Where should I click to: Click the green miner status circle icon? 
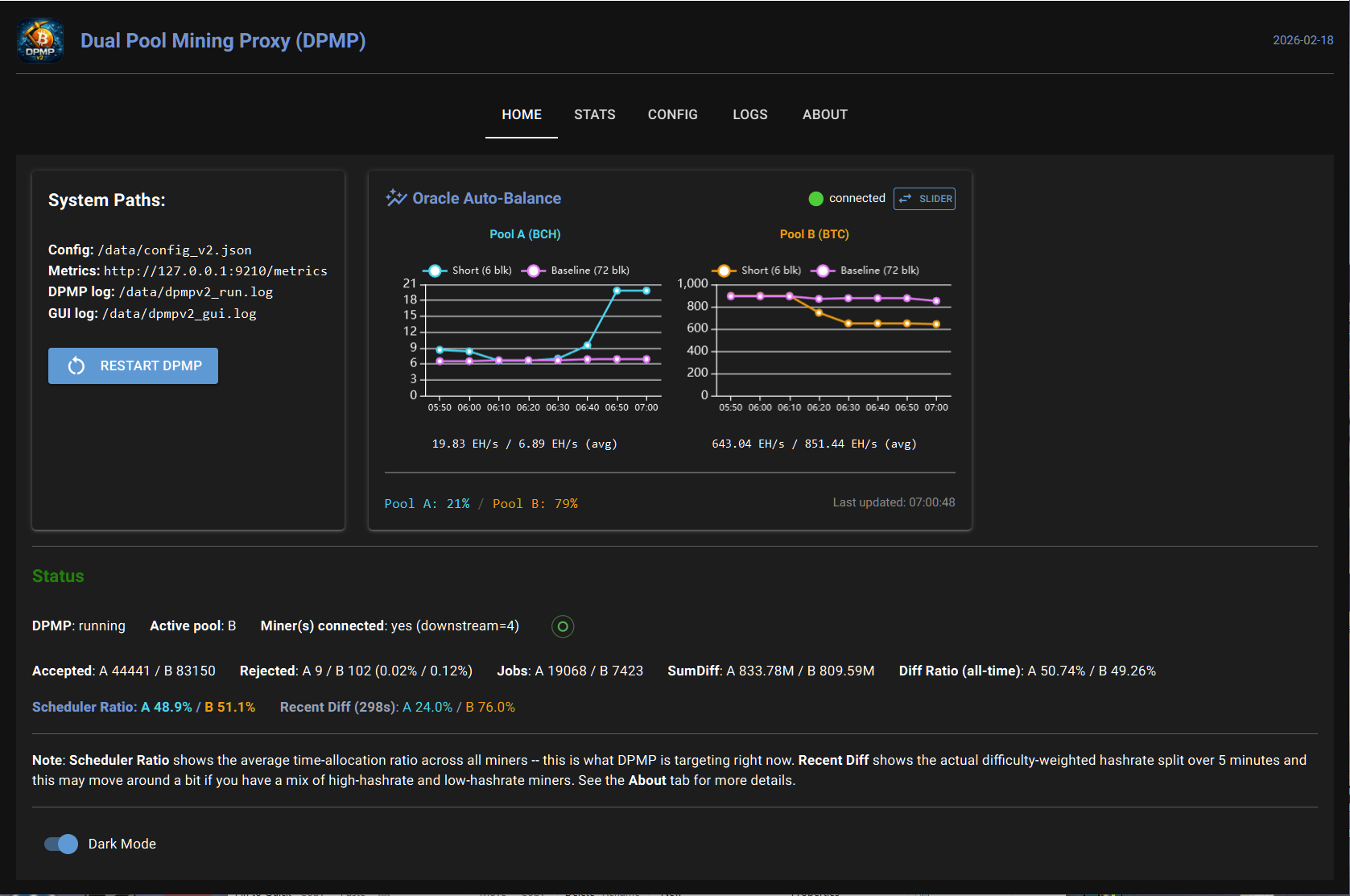[x=563, y=626]
